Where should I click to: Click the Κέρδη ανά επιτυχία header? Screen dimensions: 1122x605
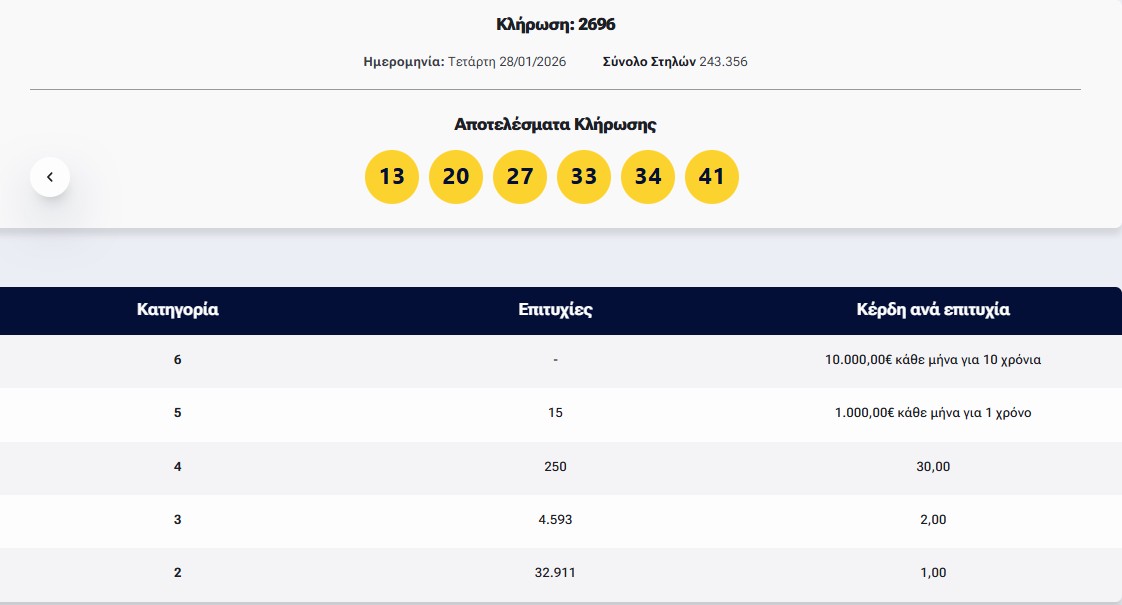point(933,310)
